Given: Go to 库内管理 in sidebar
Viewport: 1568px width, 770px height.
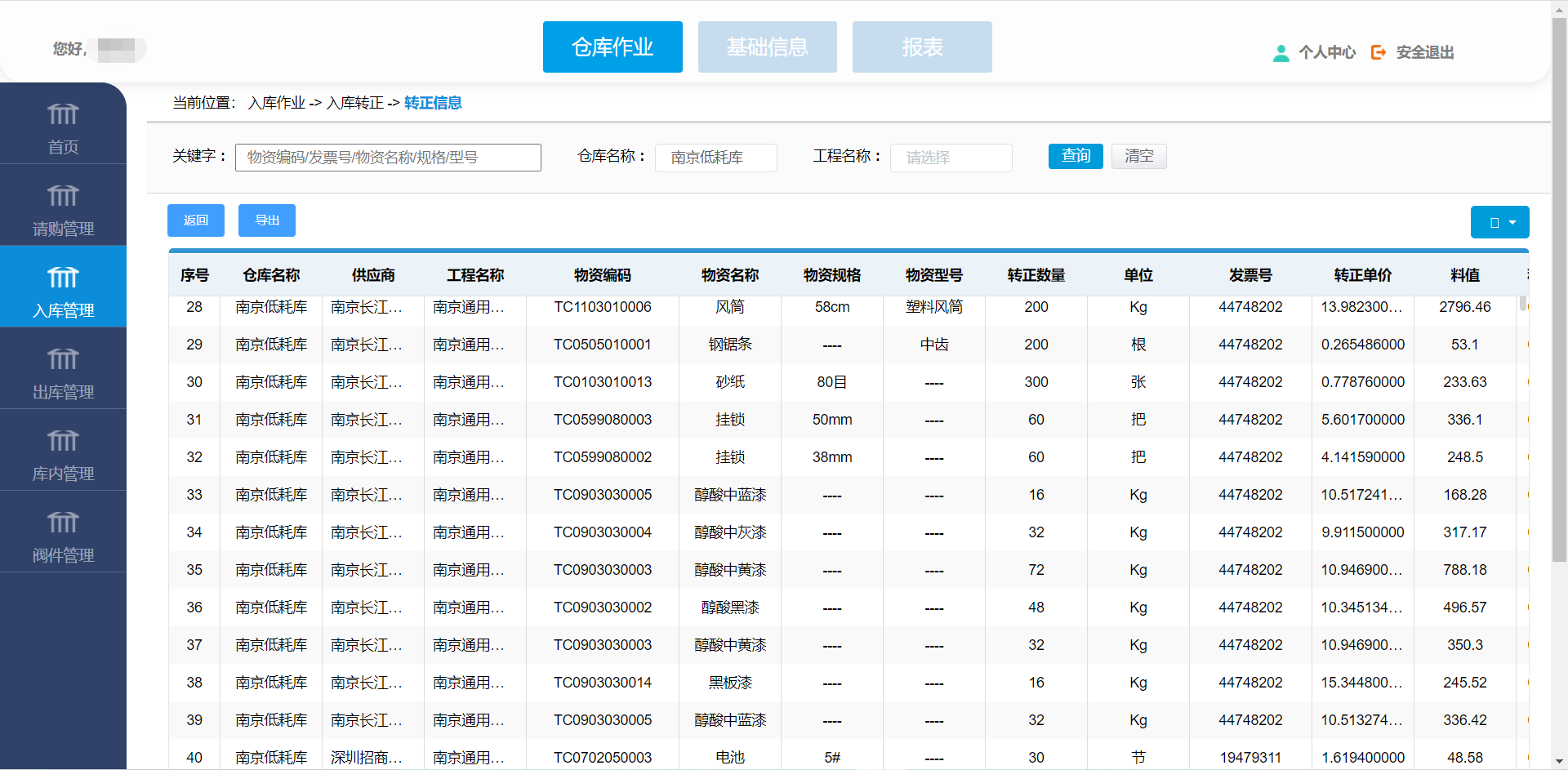Looking at the screenshot, I should pos(63,441).
